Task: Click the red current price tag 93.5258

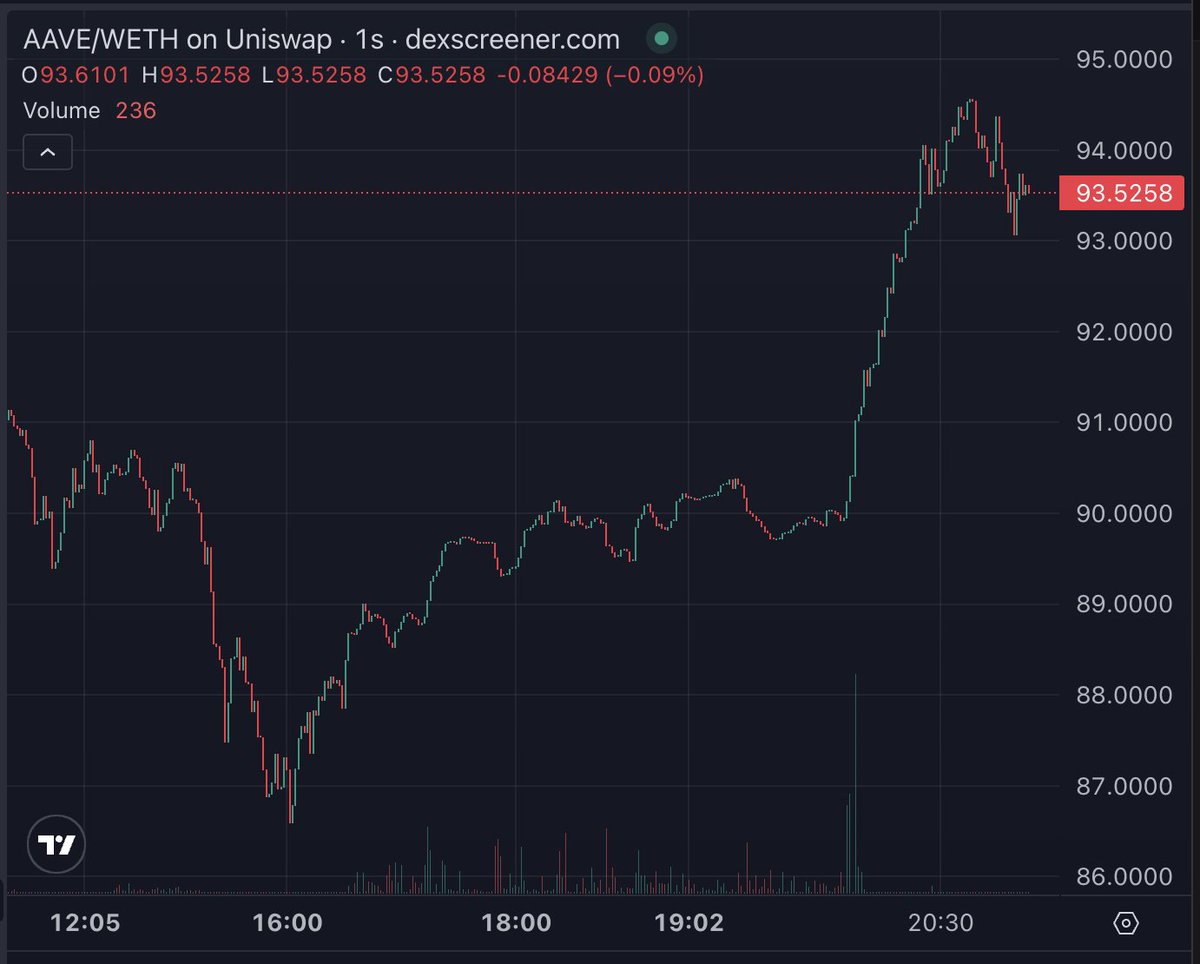Action: tap(1121, 192)
